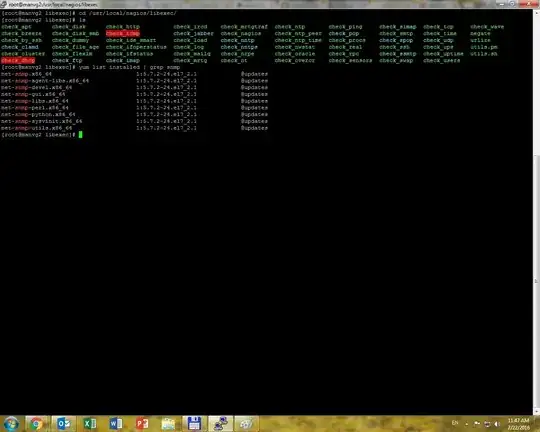
Task: Click the check_oracle file name
Action: point(295,54)
